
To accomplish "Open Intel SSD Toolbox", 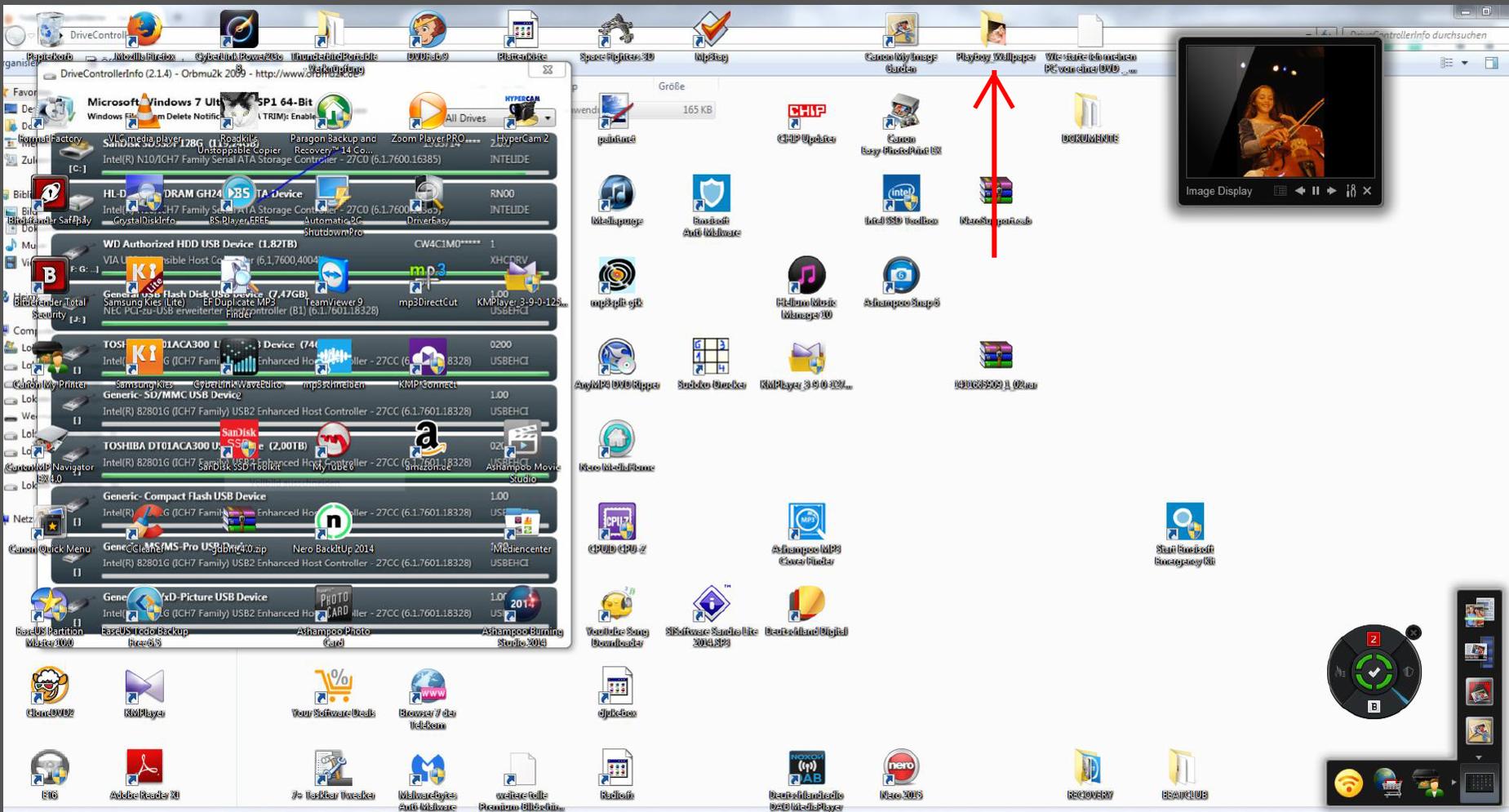I will (x=901, y=200).
